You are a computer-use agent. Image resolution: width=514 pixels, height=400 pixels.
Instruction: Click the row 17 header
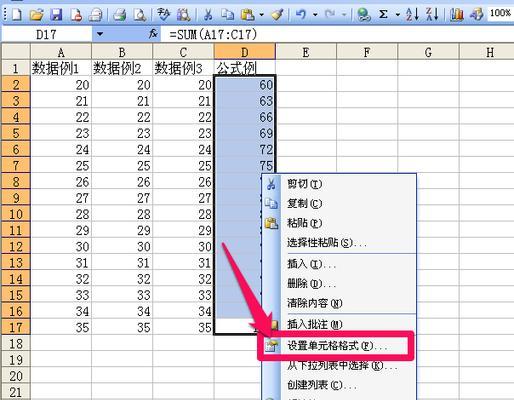coord(16,327)
